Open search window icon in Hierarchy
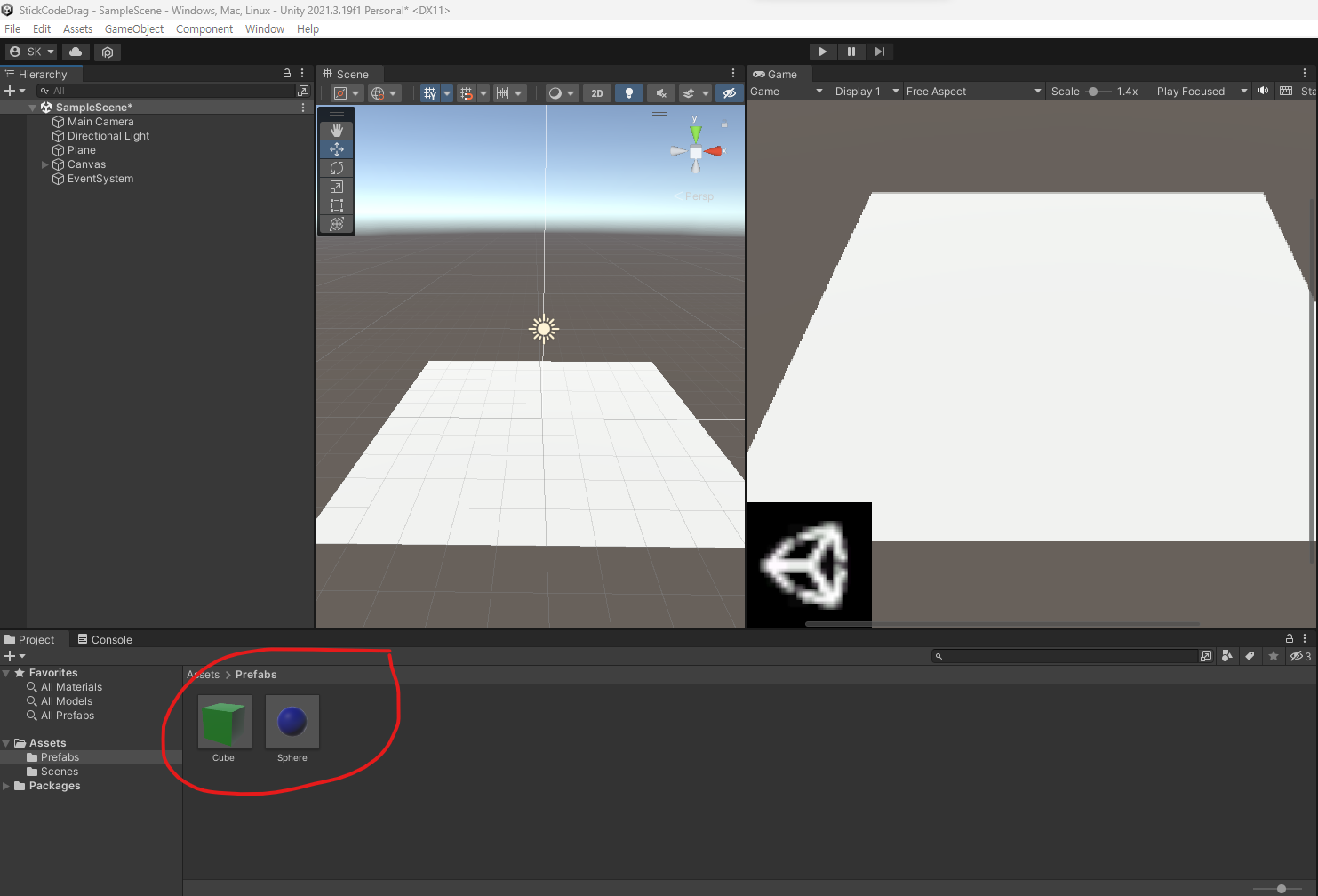Viewport: 1318px width, 896px height. click(x=303, y=91)
